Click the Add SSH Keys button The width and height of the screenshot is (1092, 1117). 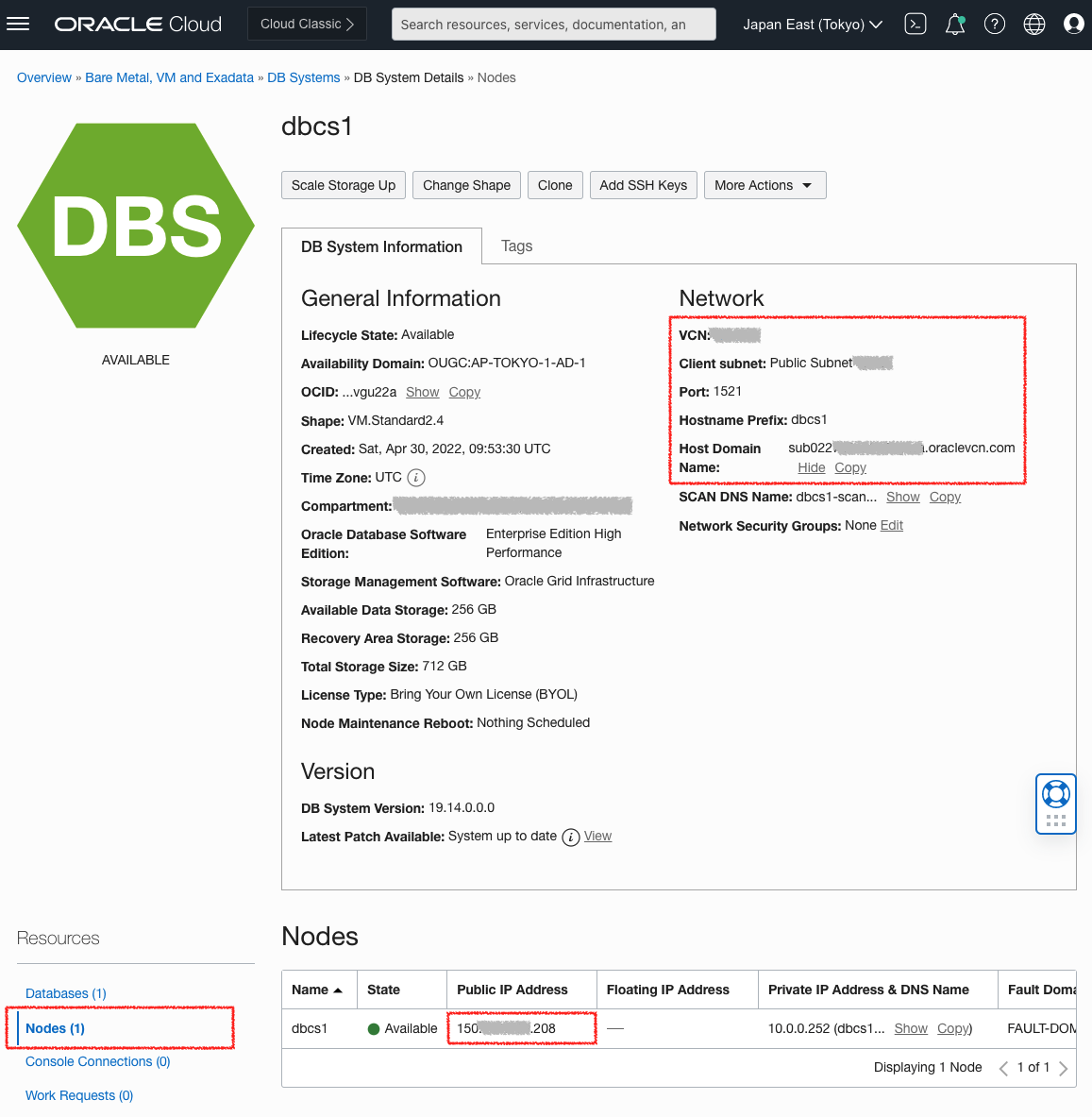pos(643,185)
